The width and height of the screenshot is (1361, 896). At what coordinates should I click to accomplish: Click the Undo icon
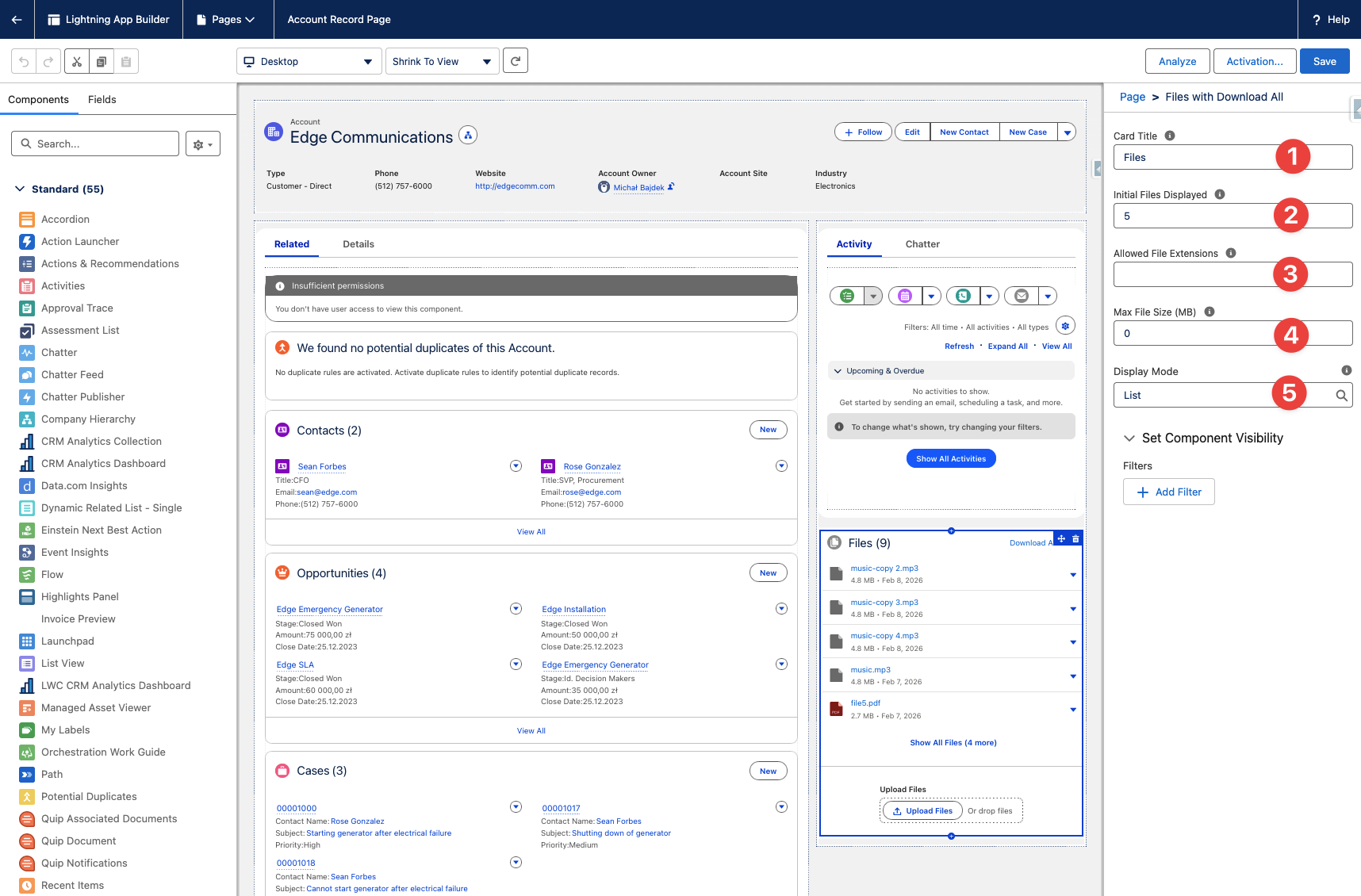click(x=23, y=61)
